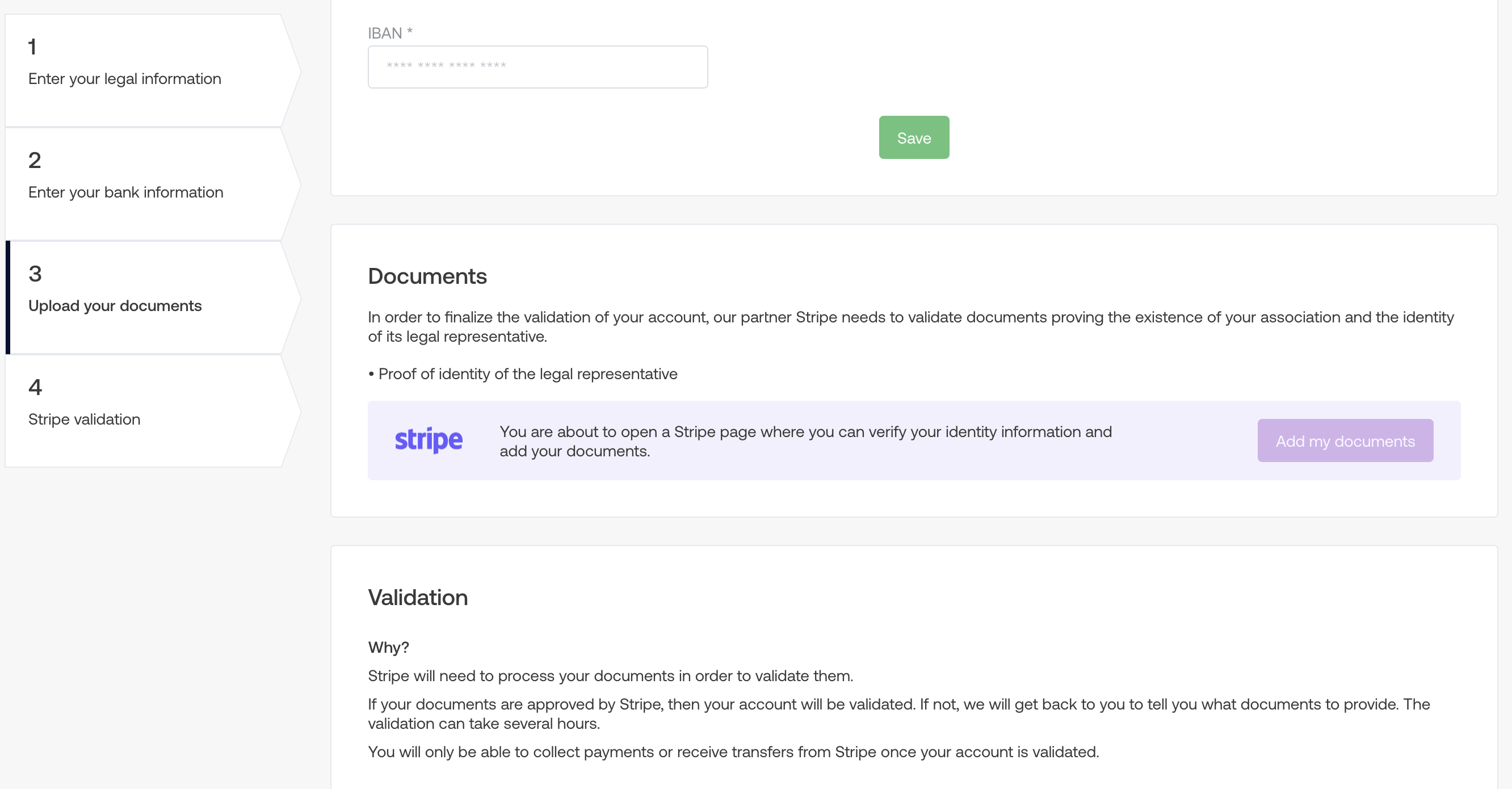The height and width of the screenshot is (789, 1512).
Task: Click the step number 2
Action: coord(35,160)
